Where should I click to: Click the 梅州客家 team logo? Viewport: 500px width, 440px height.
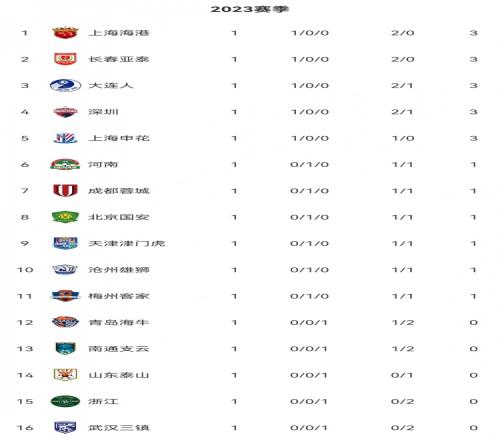pyautogui.click(x=65, y=296)
